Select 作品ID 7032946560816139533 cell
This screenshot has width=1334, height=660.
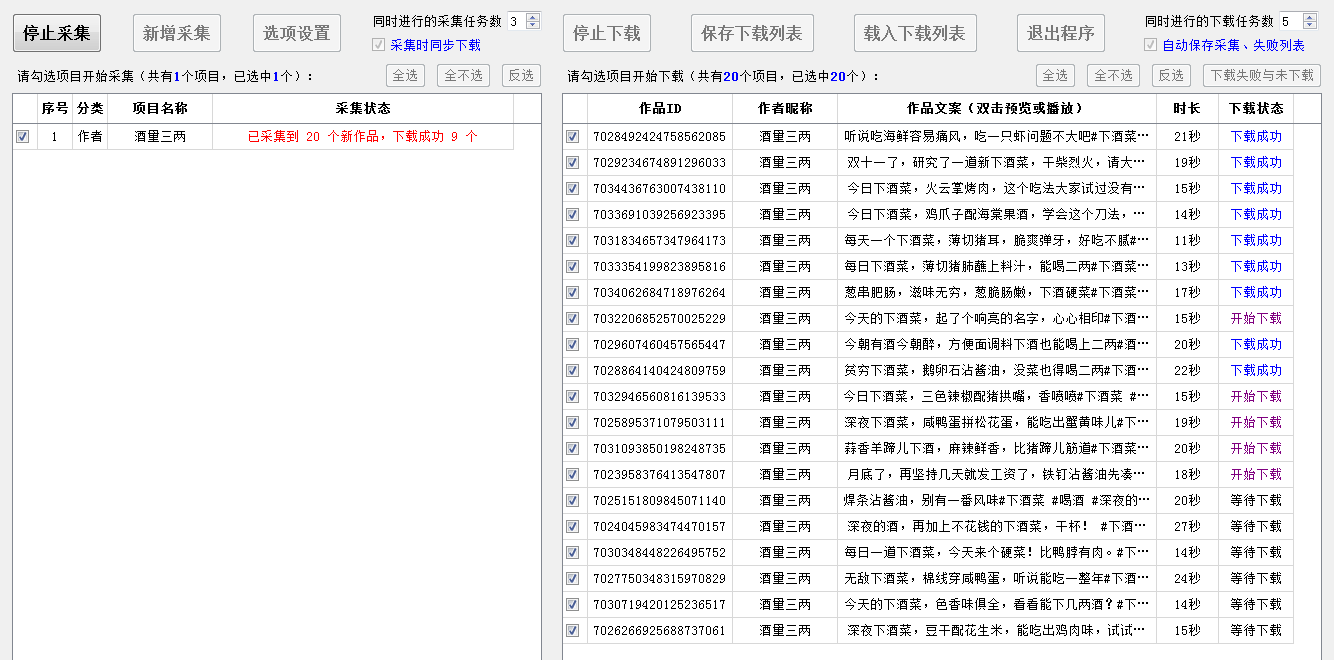click(x=660, y=397)
